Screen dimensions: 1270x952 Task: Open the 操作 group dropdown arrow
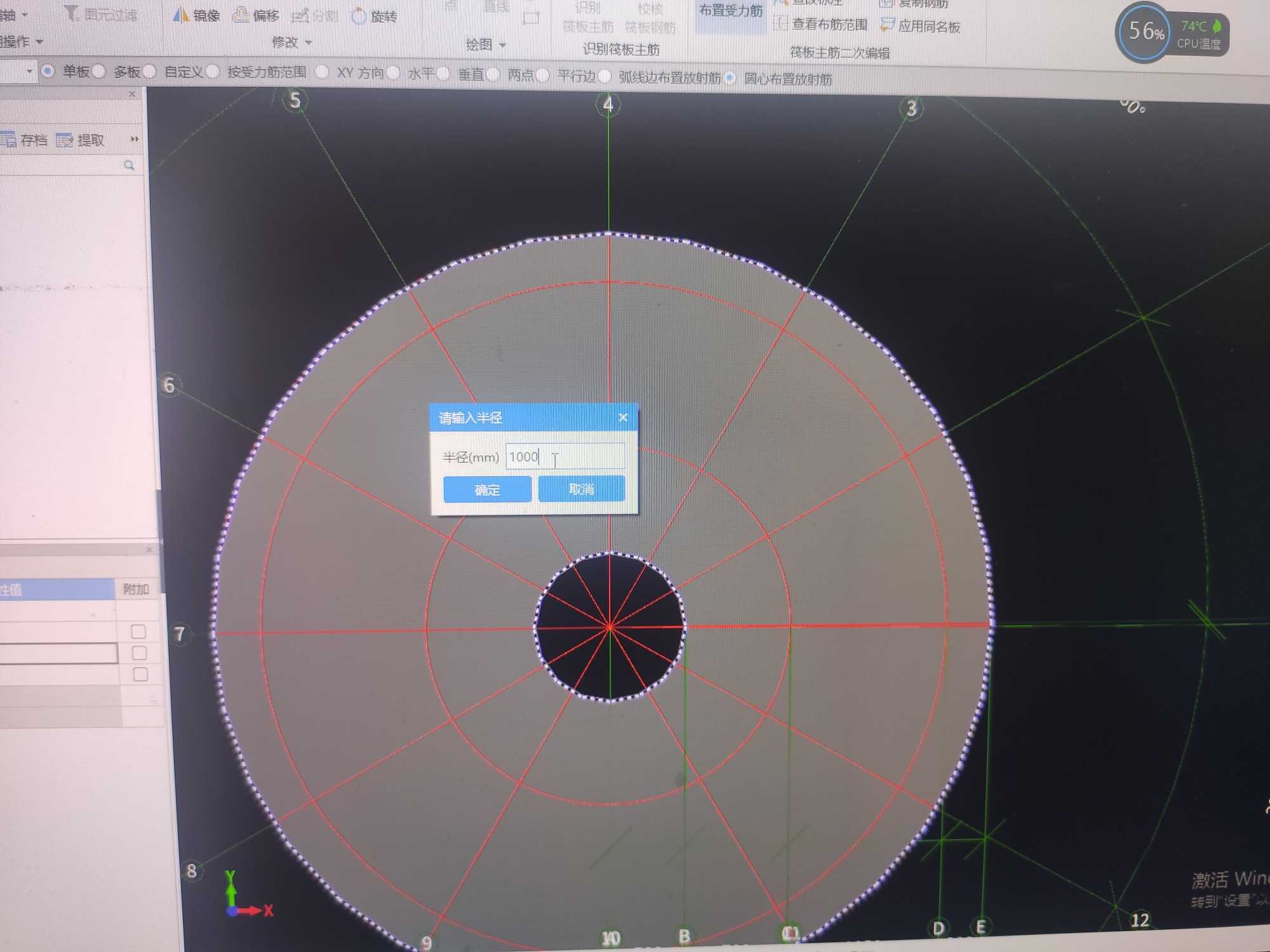(x=39, y=42)
